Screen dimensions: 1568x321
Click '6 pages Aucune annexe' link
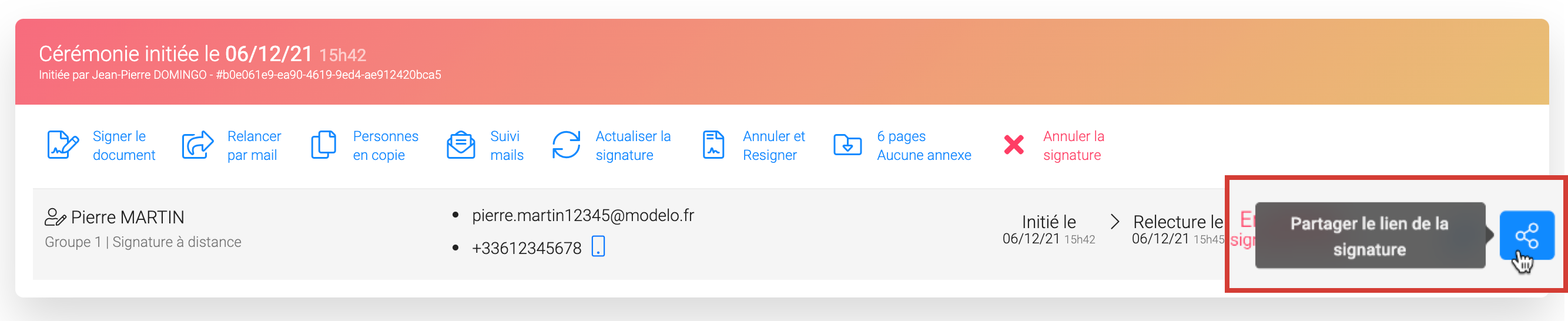click(923, 146)
